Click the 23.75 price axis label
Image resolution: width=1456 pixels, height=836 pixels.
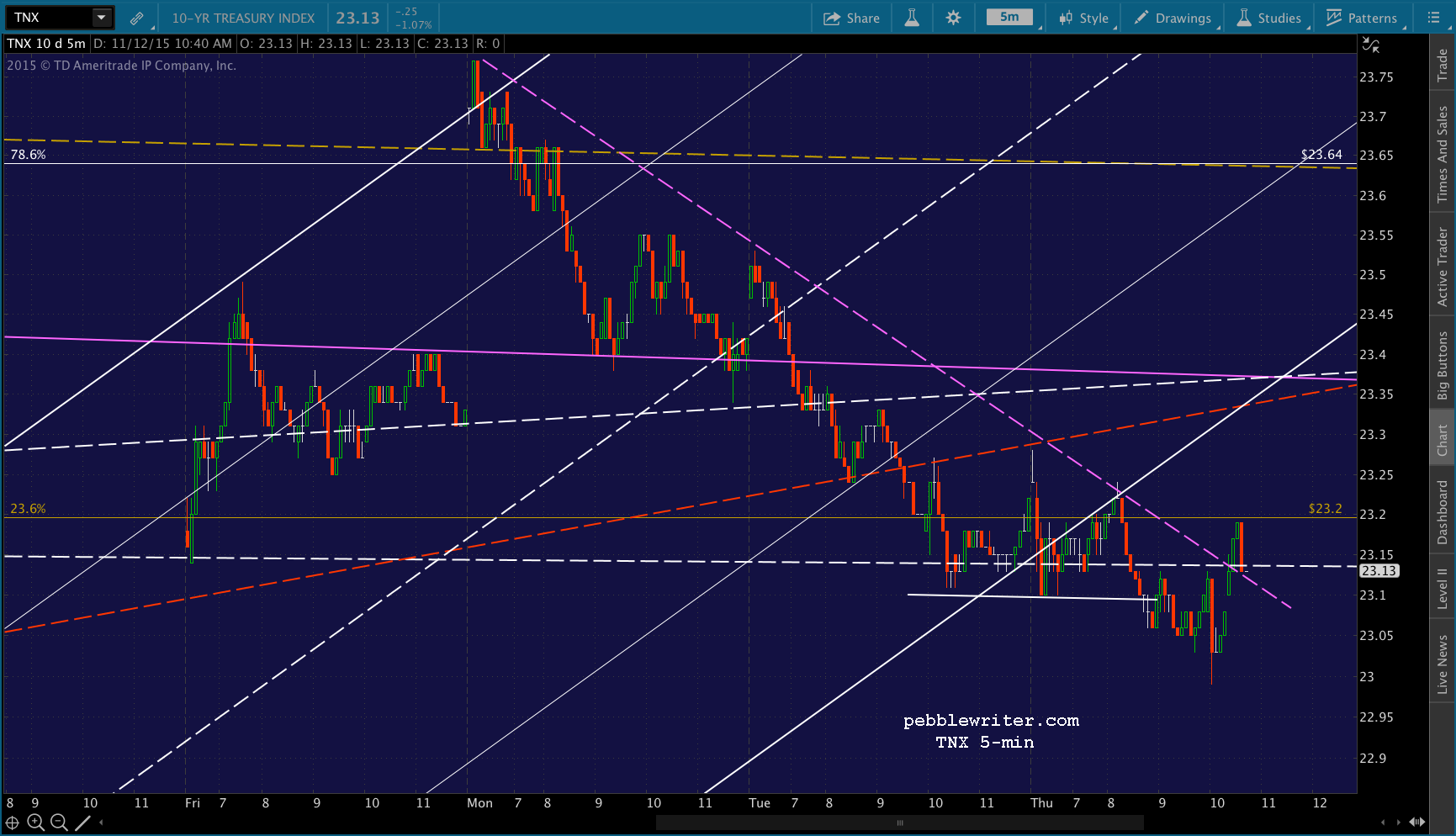1376,77
